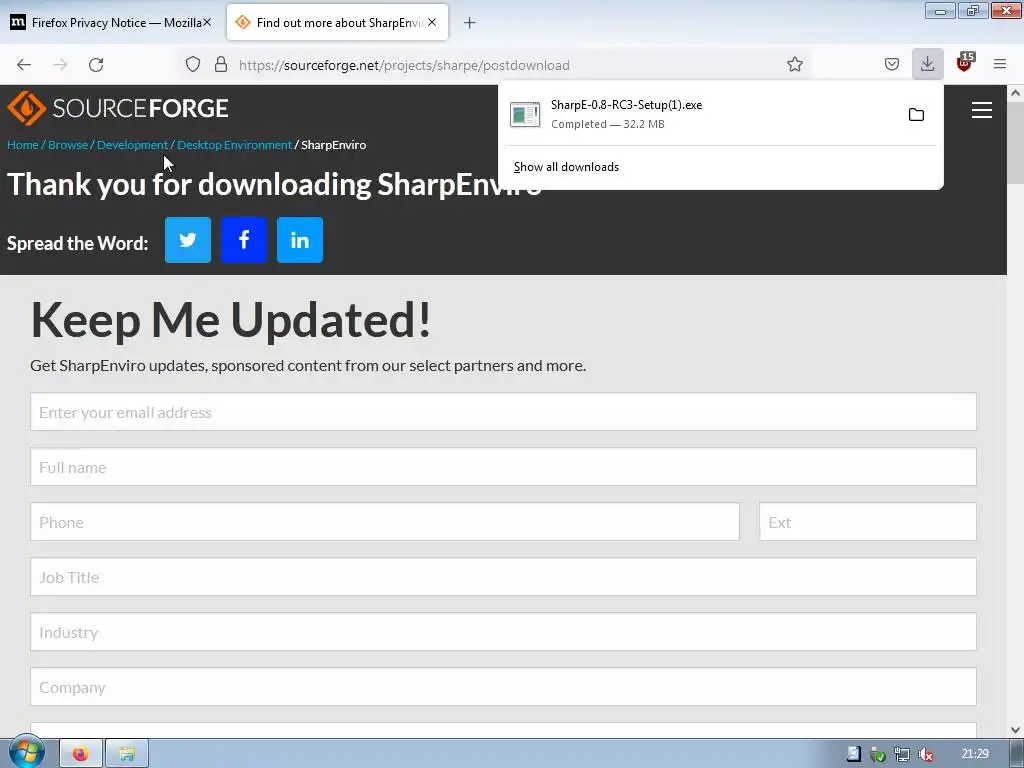The image size is (1024, 768).
Task: Select the Find out more about SharpEnviro tab
Action: [x=338, y=22]
